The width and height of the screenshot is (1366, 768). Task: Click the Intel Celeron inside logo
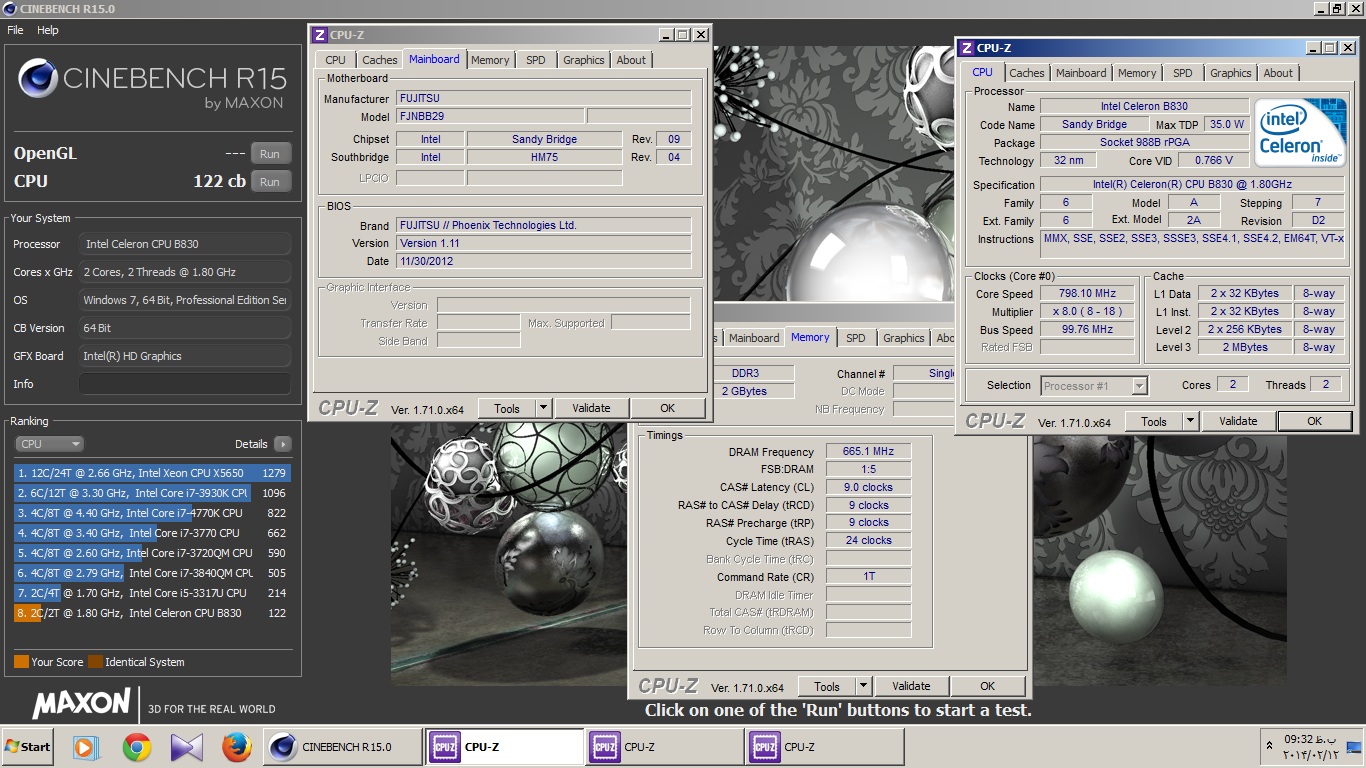(x=1301, y=132)
